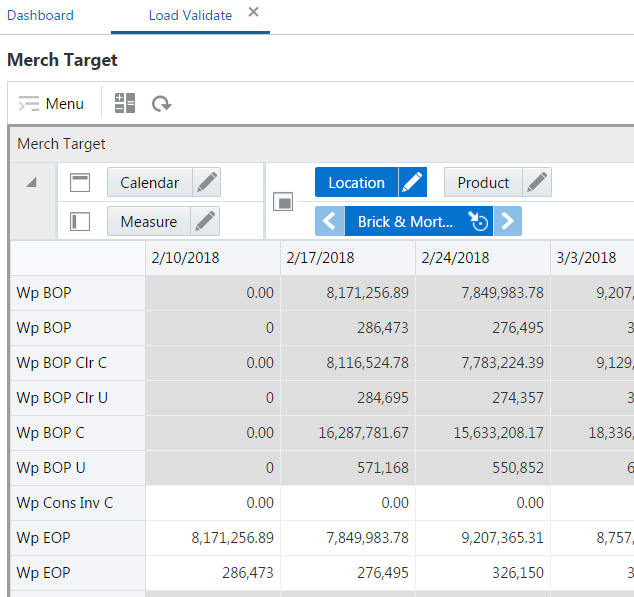
Task: Edit Measure dimension with pencil icon
Action: [x=206, y=222]
